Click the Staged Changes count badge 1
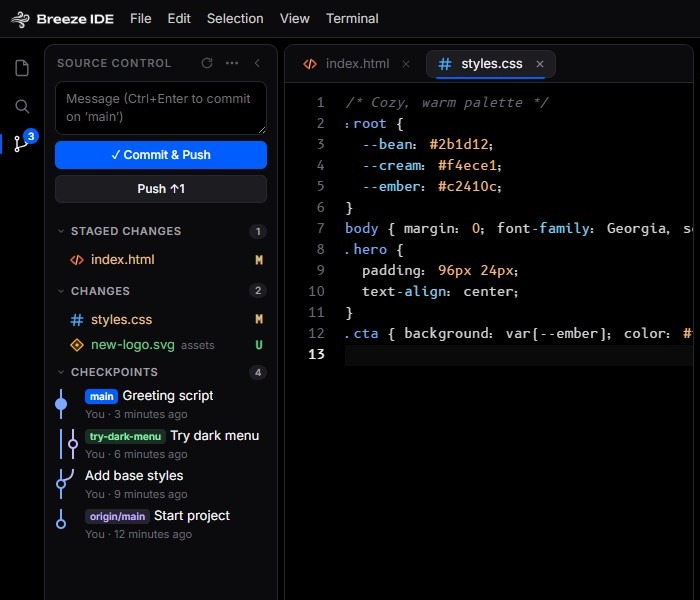 point(258,231)
